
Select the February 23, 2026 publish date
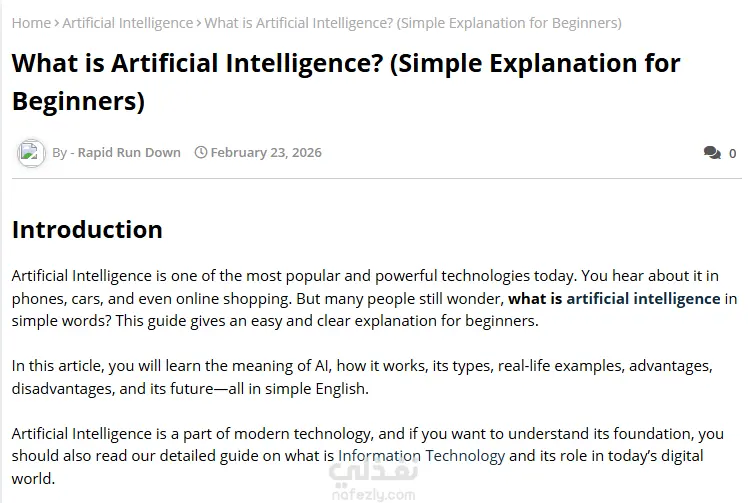pos(266,152)
